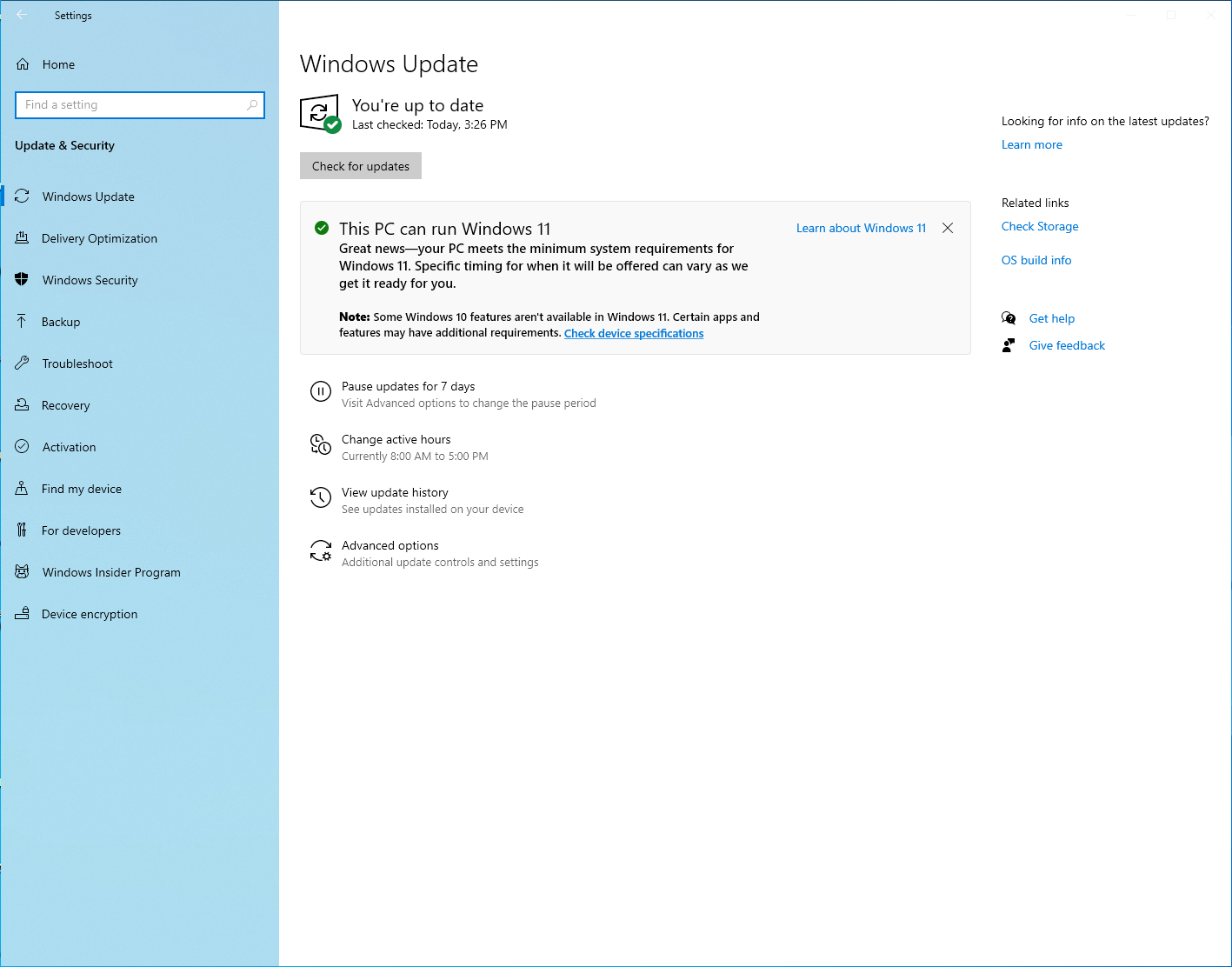This screenshot has width=1232, height=967.
Task: Click the Home house icon
Action: point(23,64)
